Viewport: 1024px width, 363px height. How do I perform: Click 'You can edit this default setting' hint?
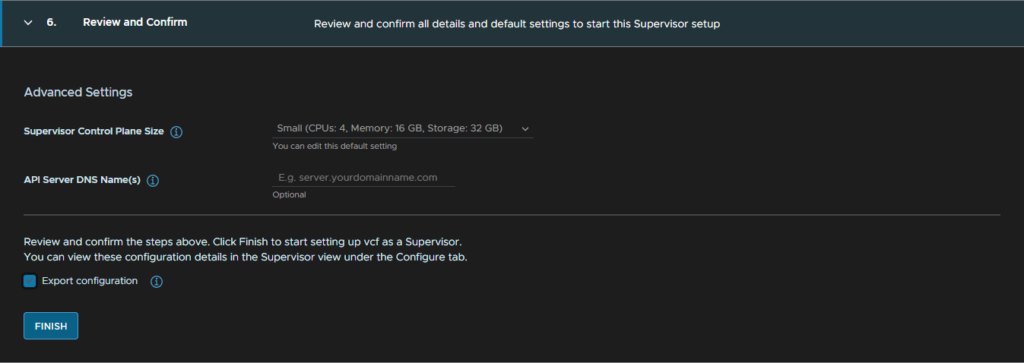click(x=334, y=146)
